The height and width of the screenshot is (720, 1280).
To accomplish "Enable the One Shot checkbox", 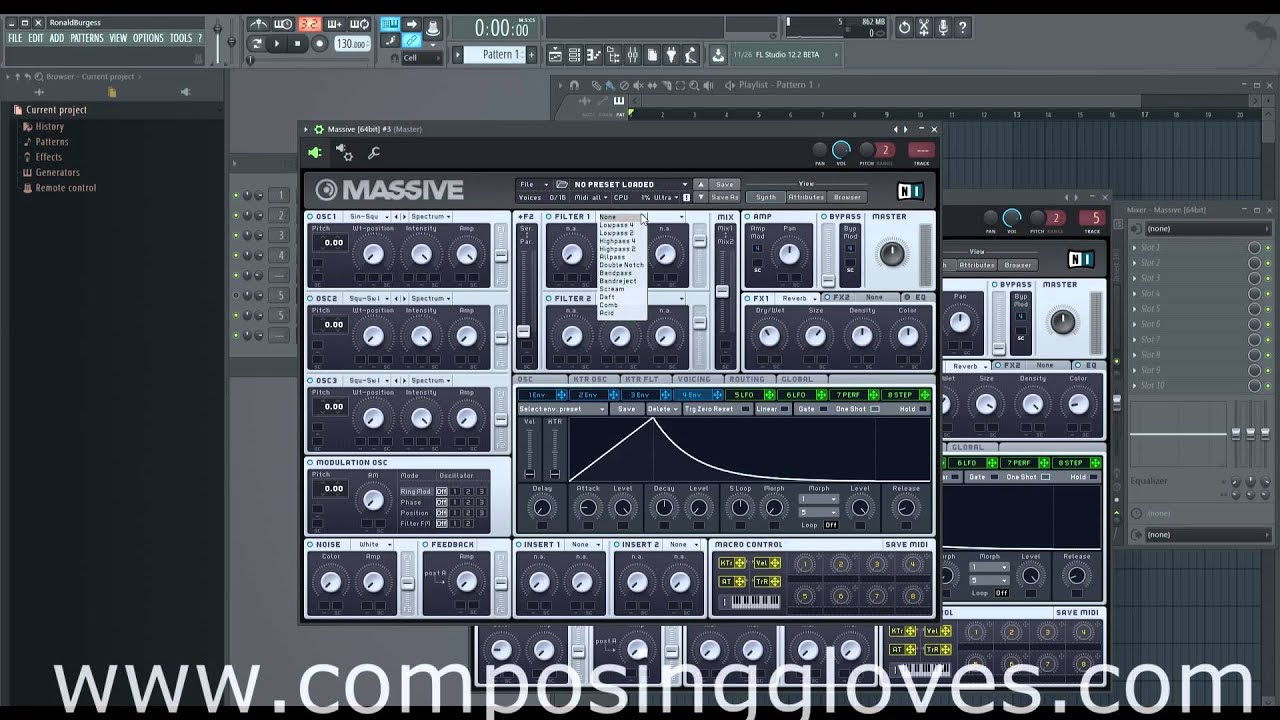I will click(876, 409).
